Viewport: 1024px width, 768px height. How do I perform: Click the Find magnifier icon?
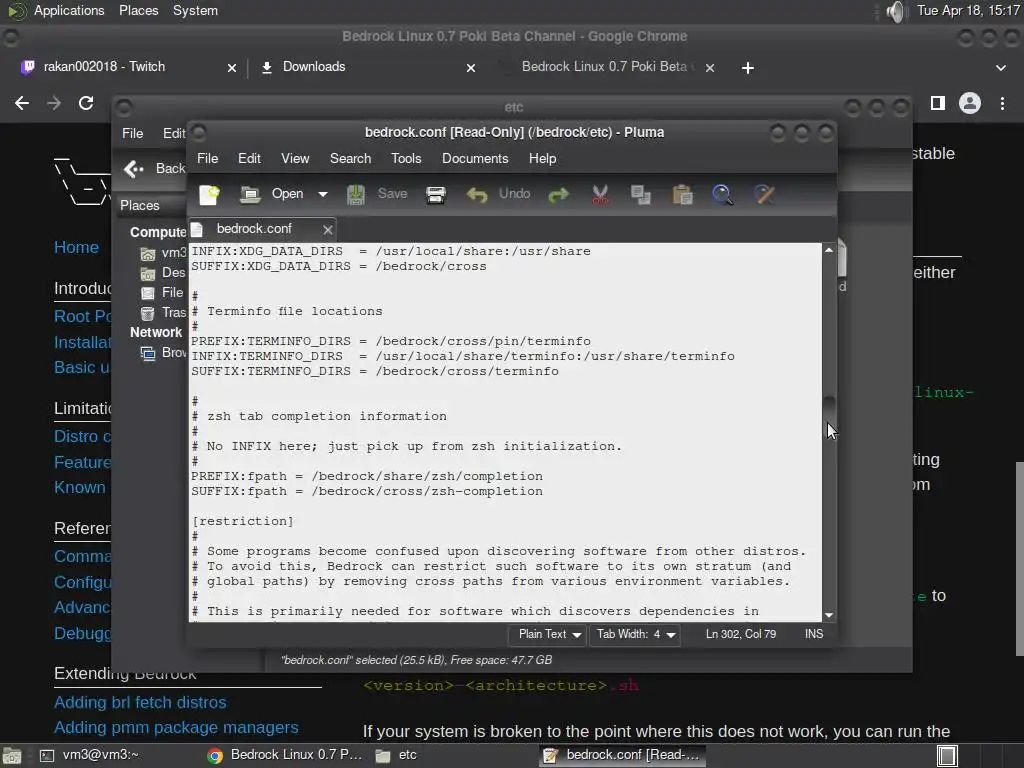point(722,194)
